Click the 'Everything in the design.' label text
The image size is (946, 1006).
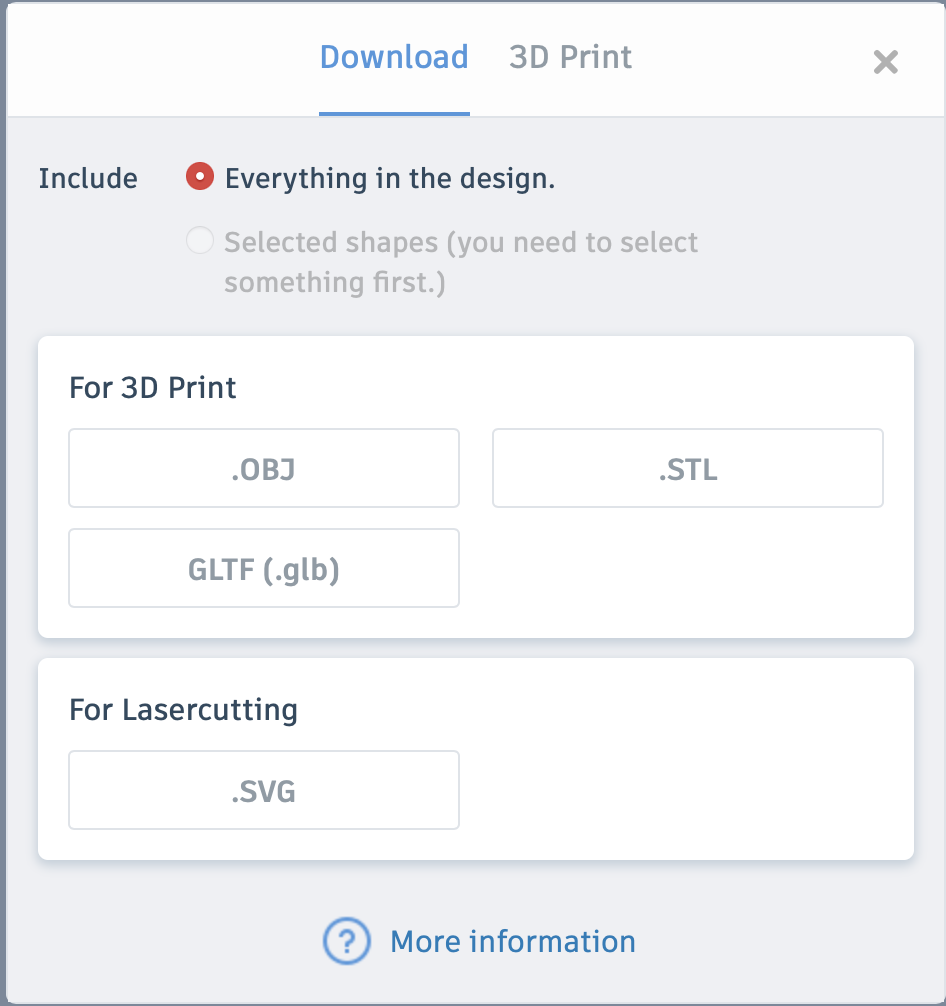coord(390,179)
